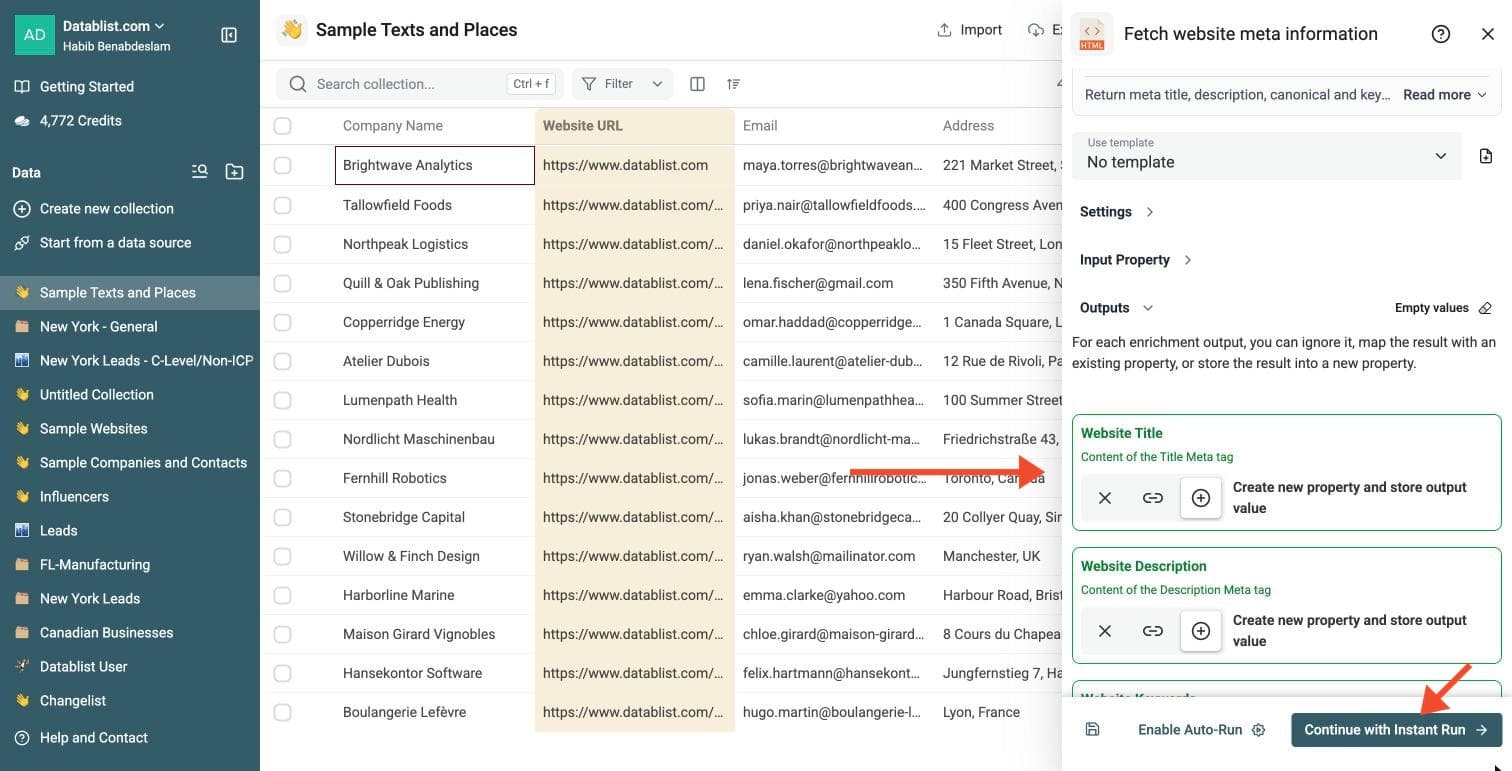This screenshot has width=1512, height=771.
Task: Check the row checkbox for Brightwave Analytics
Action: [283, 165]
